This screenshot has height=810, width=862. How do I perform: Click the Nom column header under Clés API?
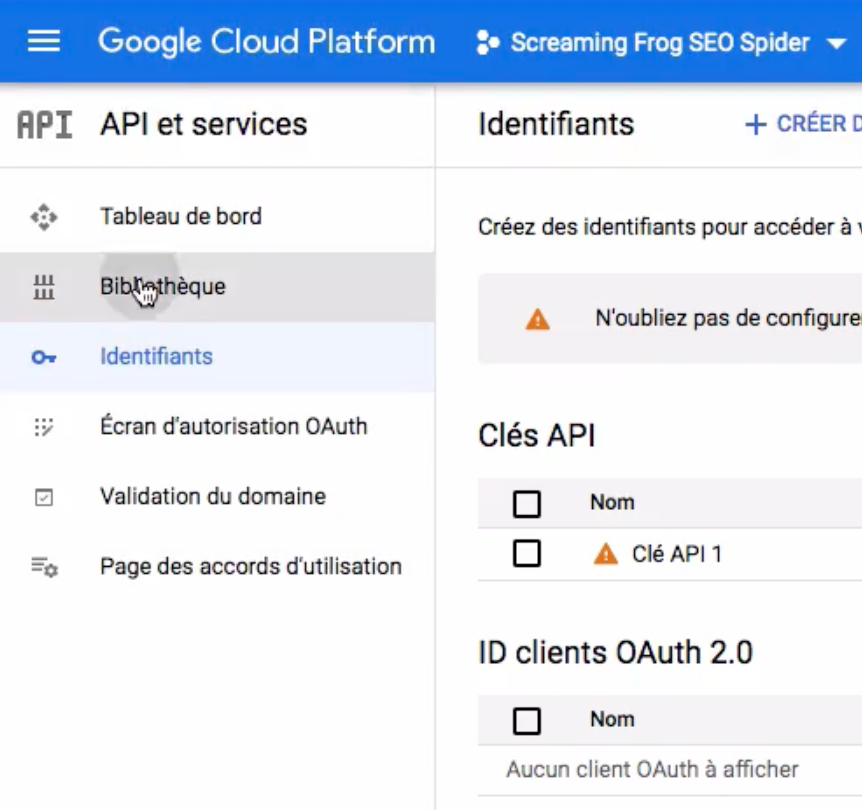(612, 503)
